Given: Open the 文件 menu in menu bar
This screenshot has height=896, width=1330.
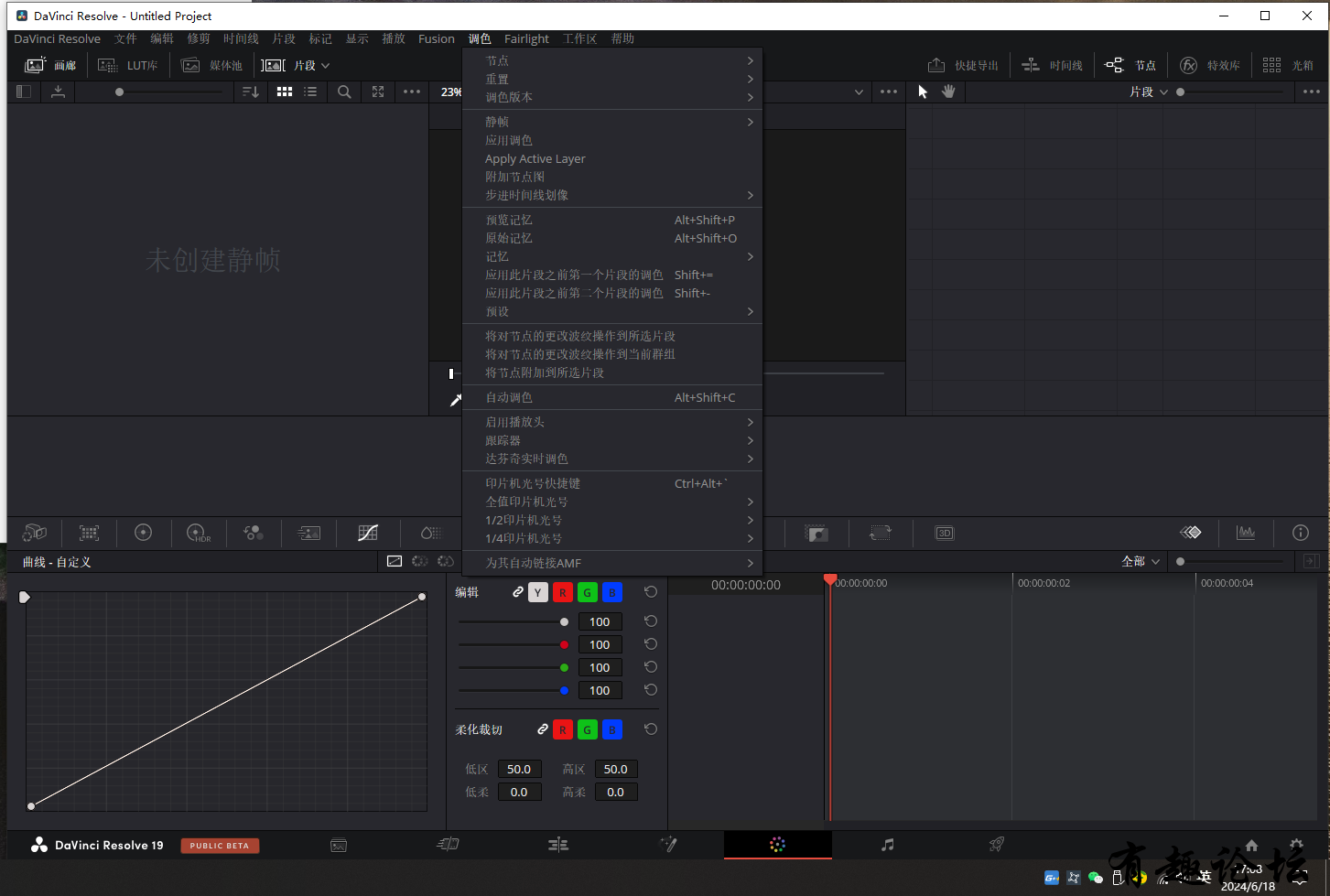Looking at the screenshot, I should (x=125, y=38).
